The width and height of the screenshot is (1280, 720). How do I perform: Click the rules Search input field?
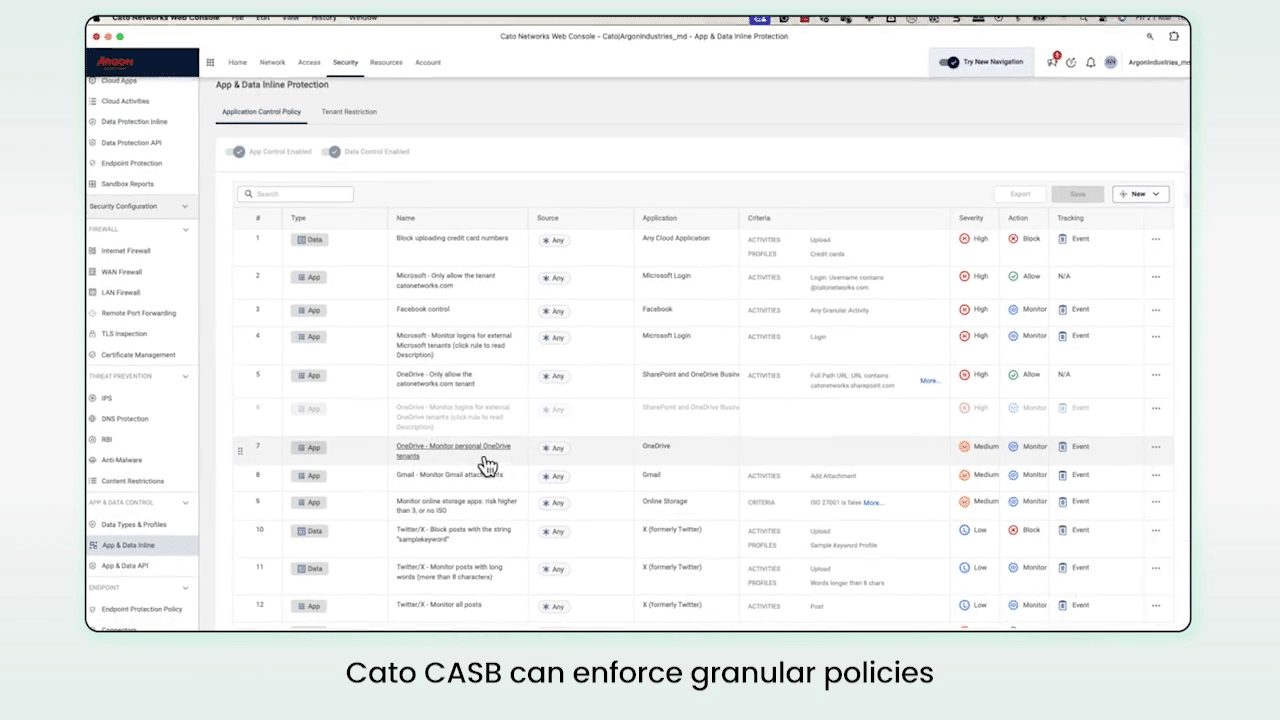295,194
